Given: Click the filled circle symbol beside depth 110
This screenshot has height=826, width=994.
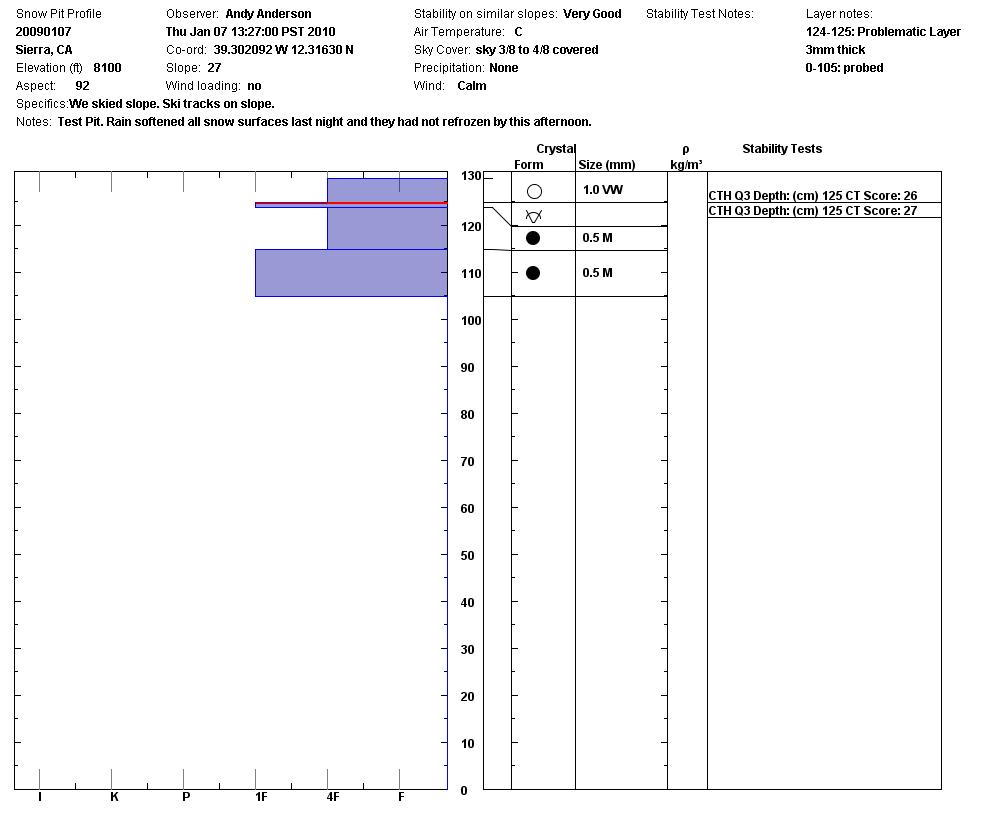Looking at the screenshot, I should tap(533, 273).
